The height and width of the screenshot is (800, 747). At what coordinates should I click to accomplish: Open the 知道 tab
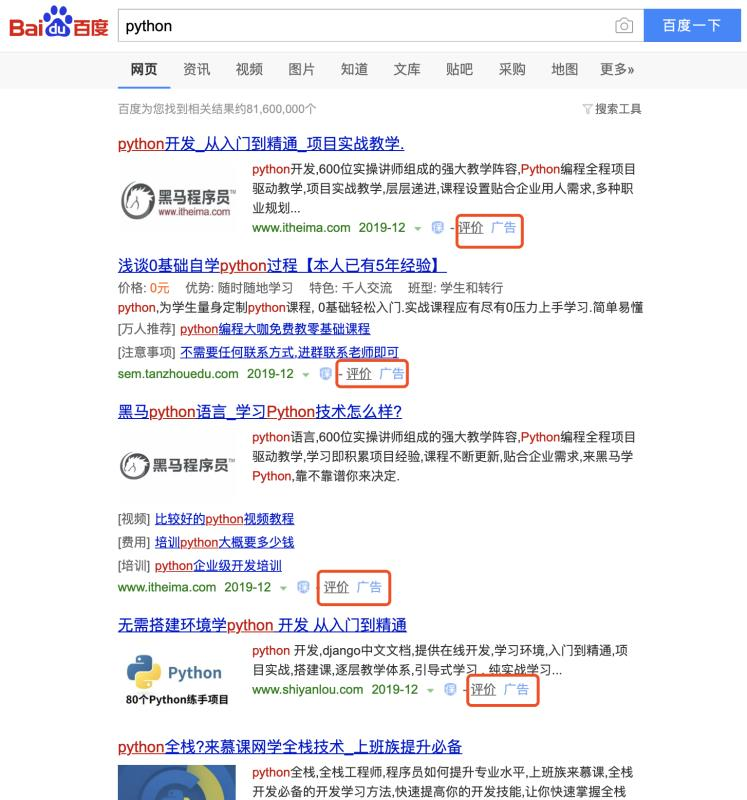tap(354, 69)
